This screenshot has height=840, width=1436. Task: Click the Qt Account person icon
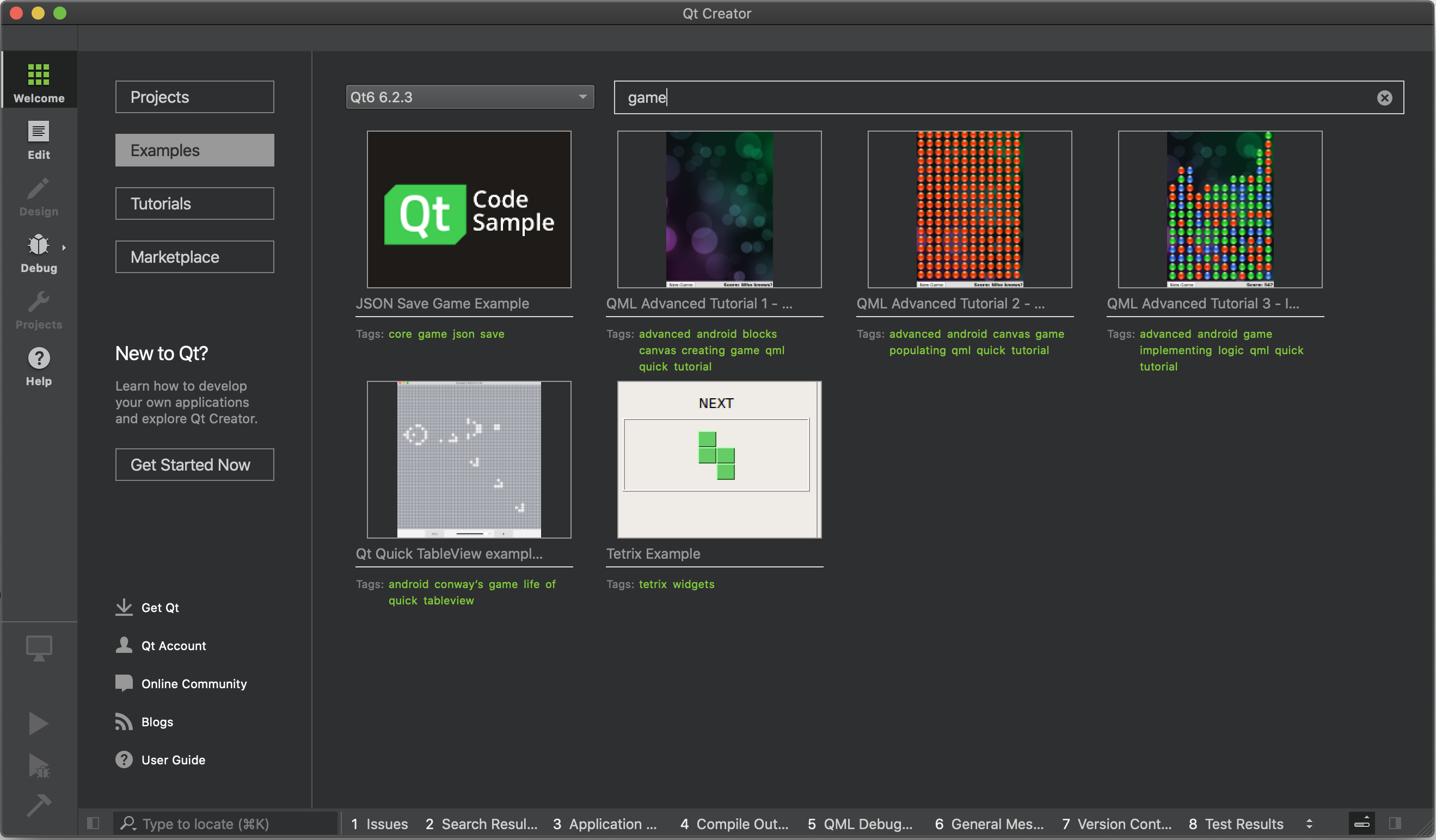pos(124,645)
